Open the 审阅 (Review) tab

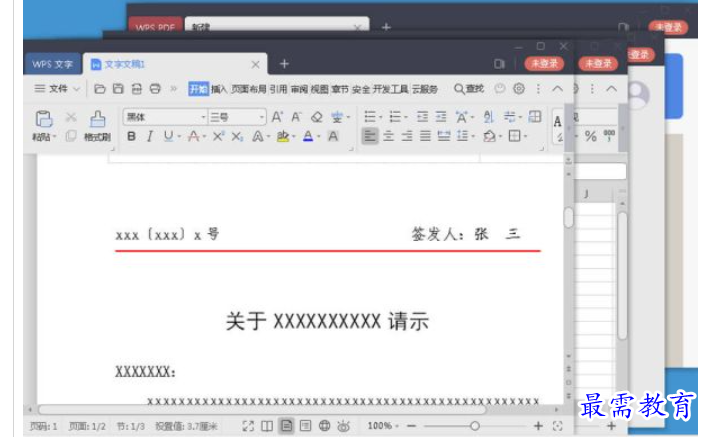point(299,89)
